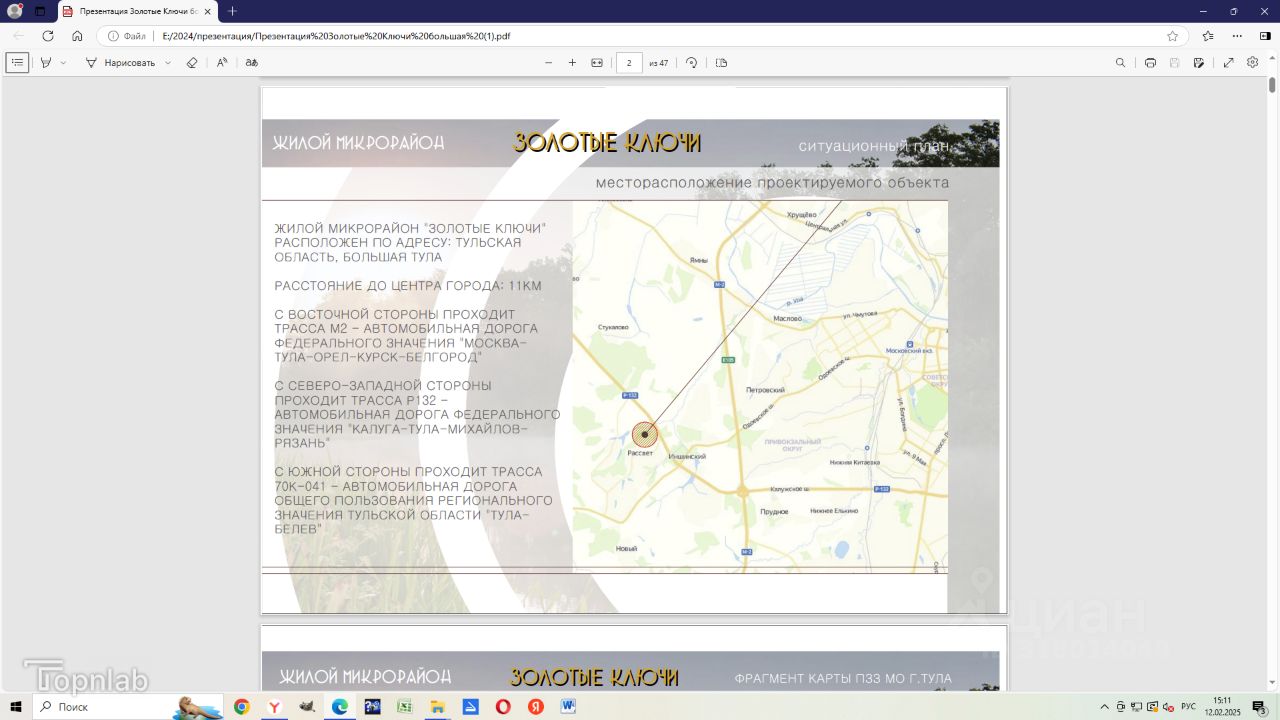Viewport: 1280px width, 720px height.
Task: Click the page number input field
Action: point(629,62)
